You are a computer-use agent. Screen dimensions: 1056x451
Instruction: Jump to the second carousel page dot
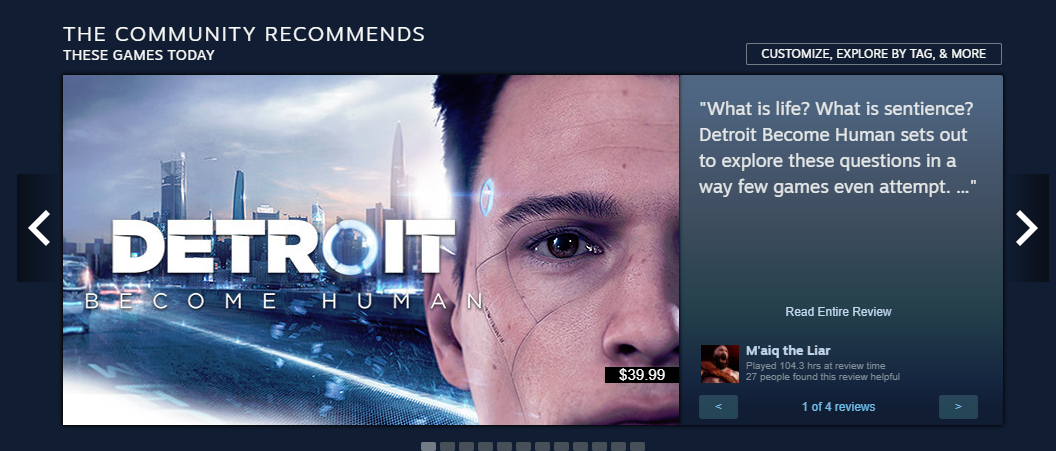click(x=447, y=447)
